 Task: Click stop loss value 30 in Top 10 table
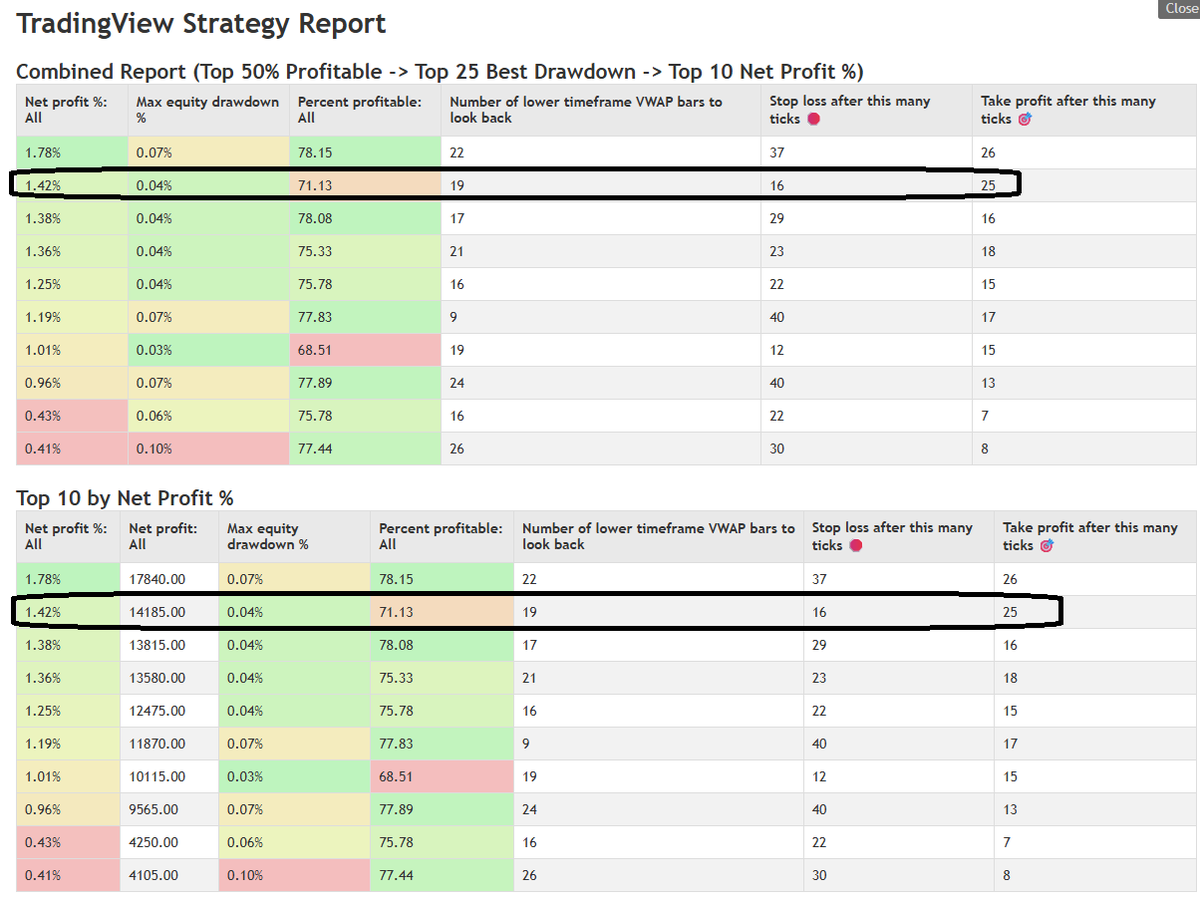click(899, 875)
